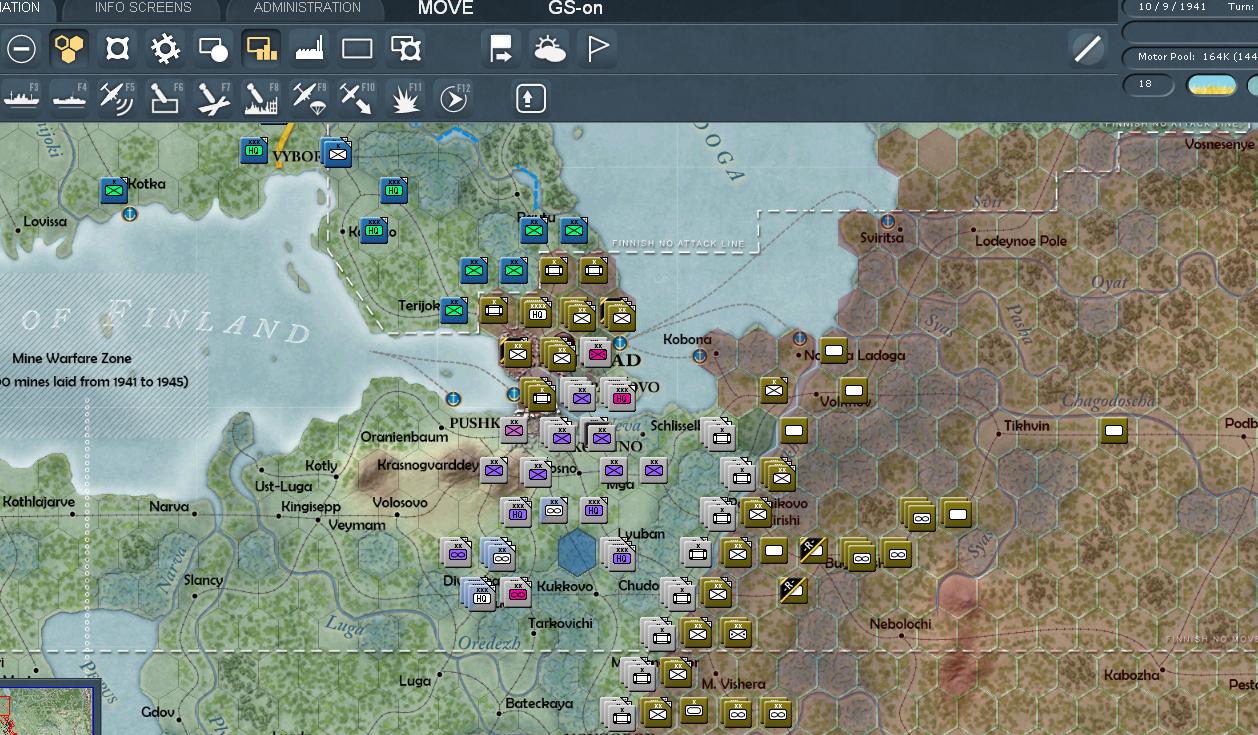Select the pink German unit at Kukkovo

pos(517,593)
